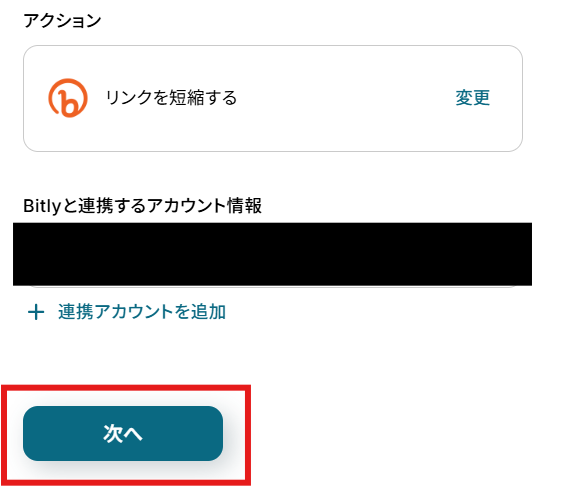The image size is (564, 486).
Task: Click the orange Bitly logo icon
Action: (68, 98)
